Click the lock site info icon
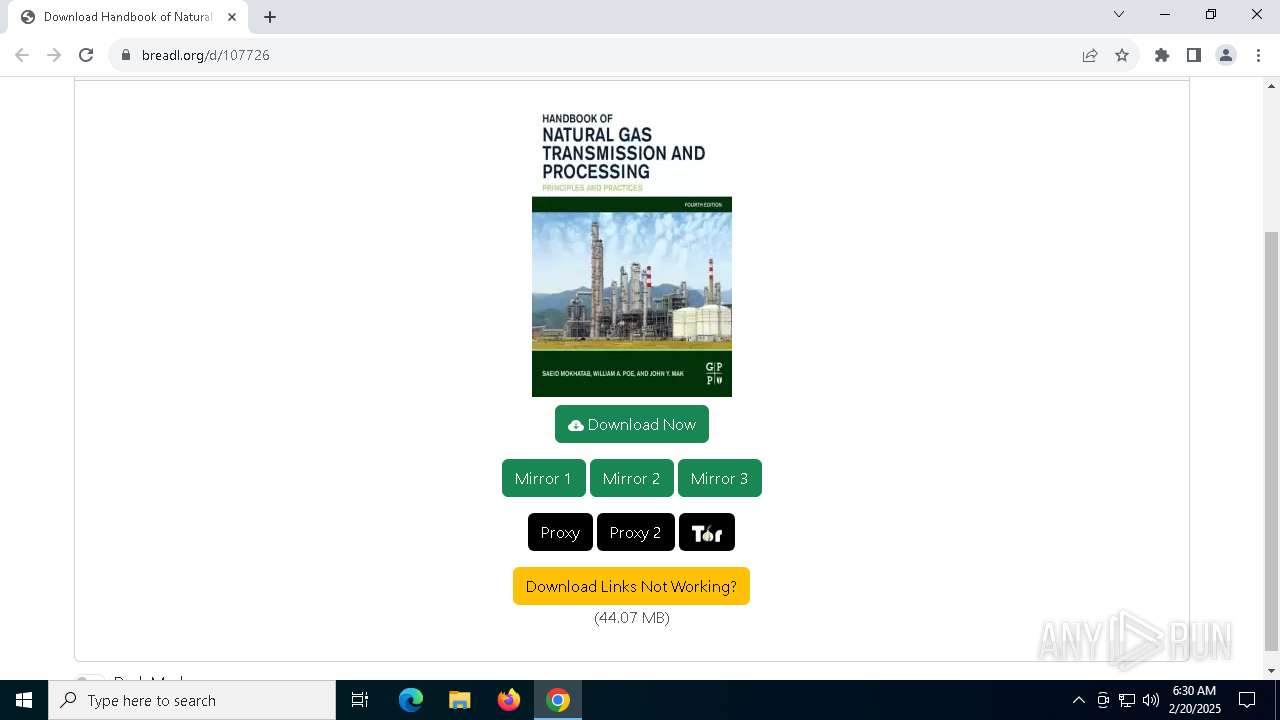The image size is (1280, 720). tap(126, 55)
